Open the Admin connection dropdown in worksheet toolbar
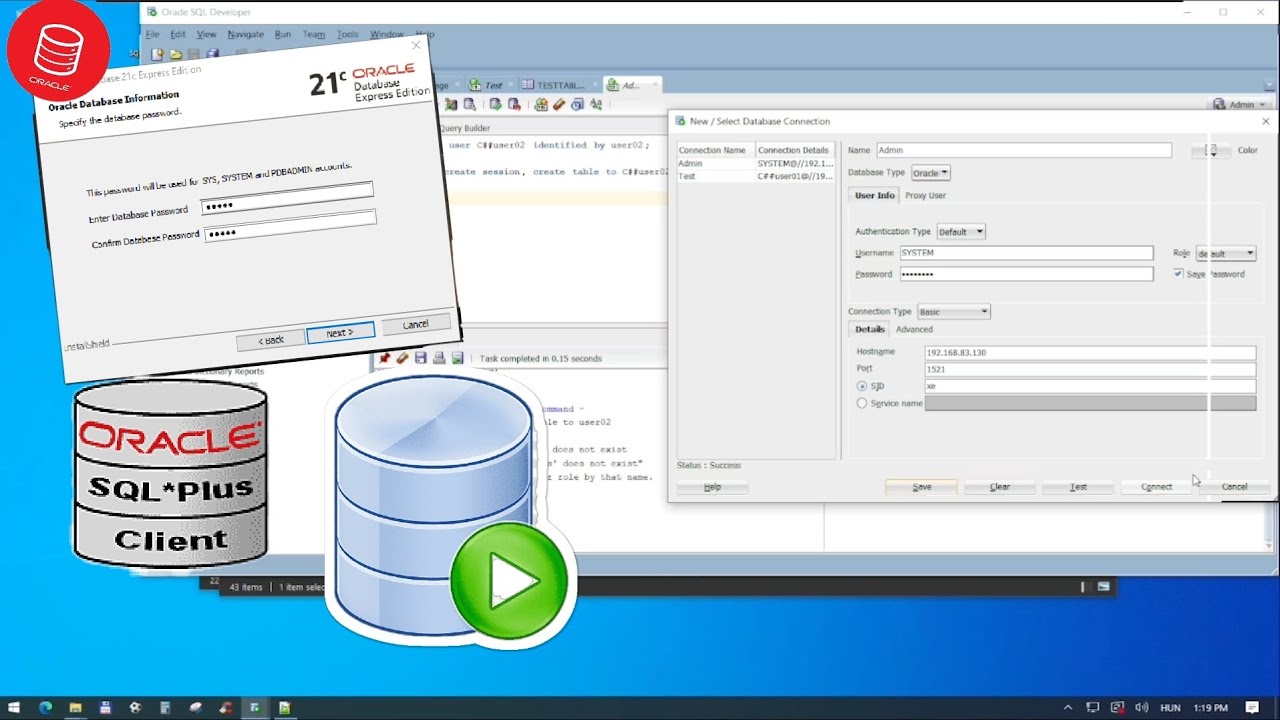This screenshot has height=720, width=1280. click(1239, 104)
